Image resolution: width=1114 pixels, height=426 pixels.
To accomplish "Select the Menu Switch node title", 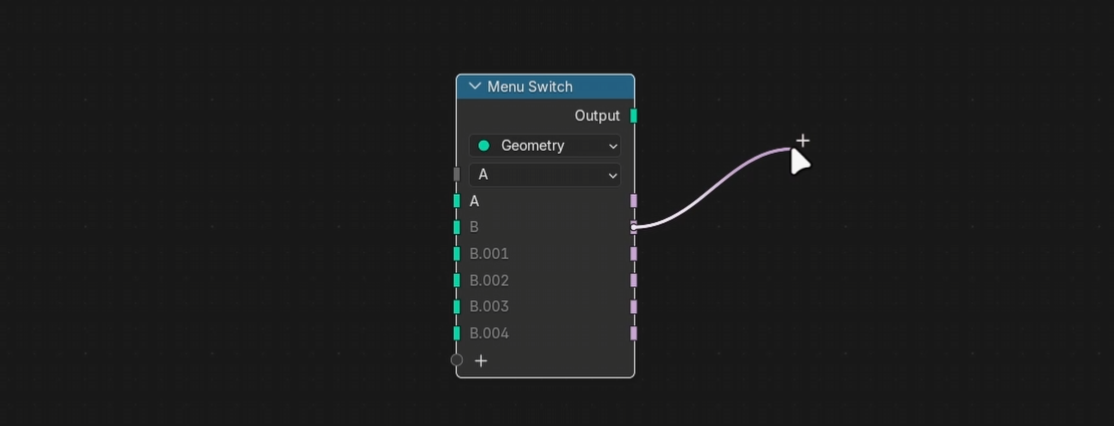I will (x=530, y=87).
